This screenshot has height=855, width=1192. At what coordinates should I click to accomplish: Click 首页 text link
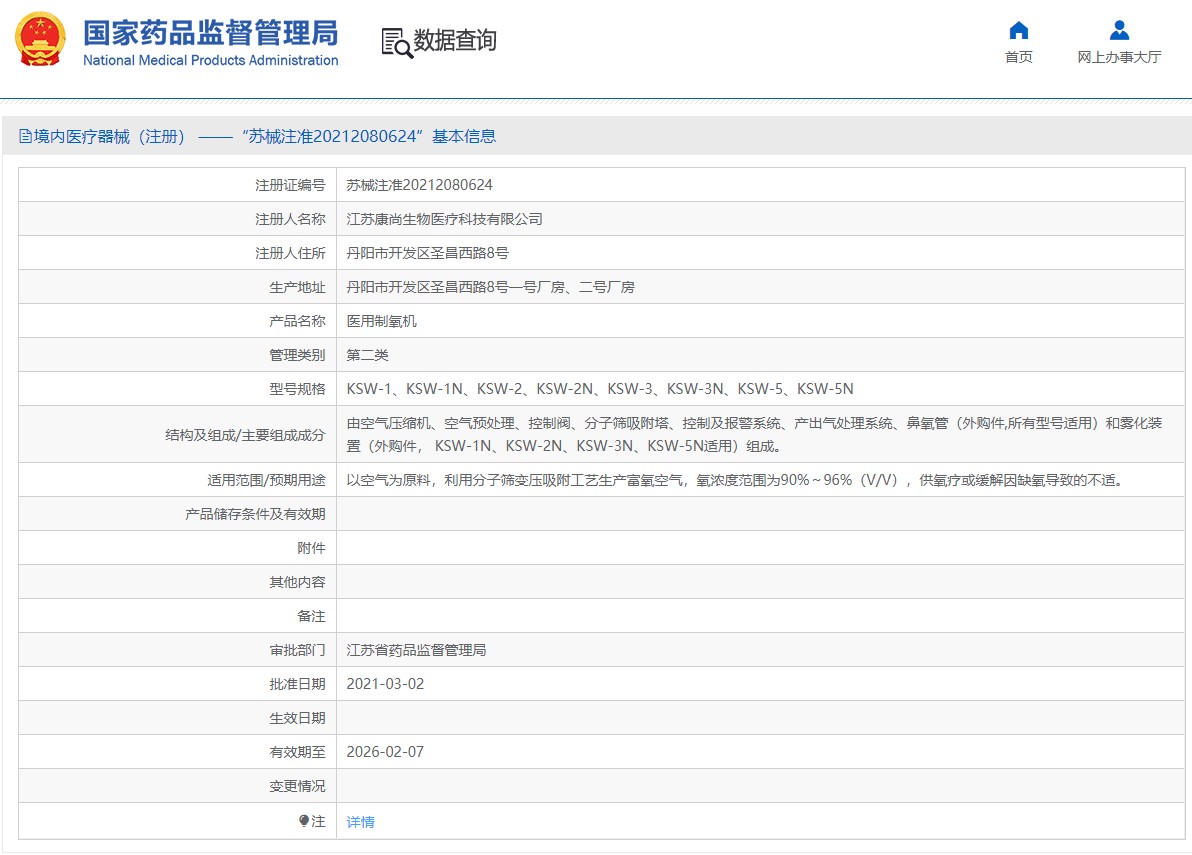(1019, 57)
